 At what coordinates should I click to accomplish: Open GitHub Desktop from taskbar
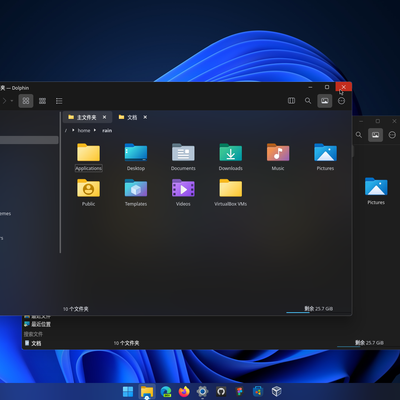click(x=221, y=391)
